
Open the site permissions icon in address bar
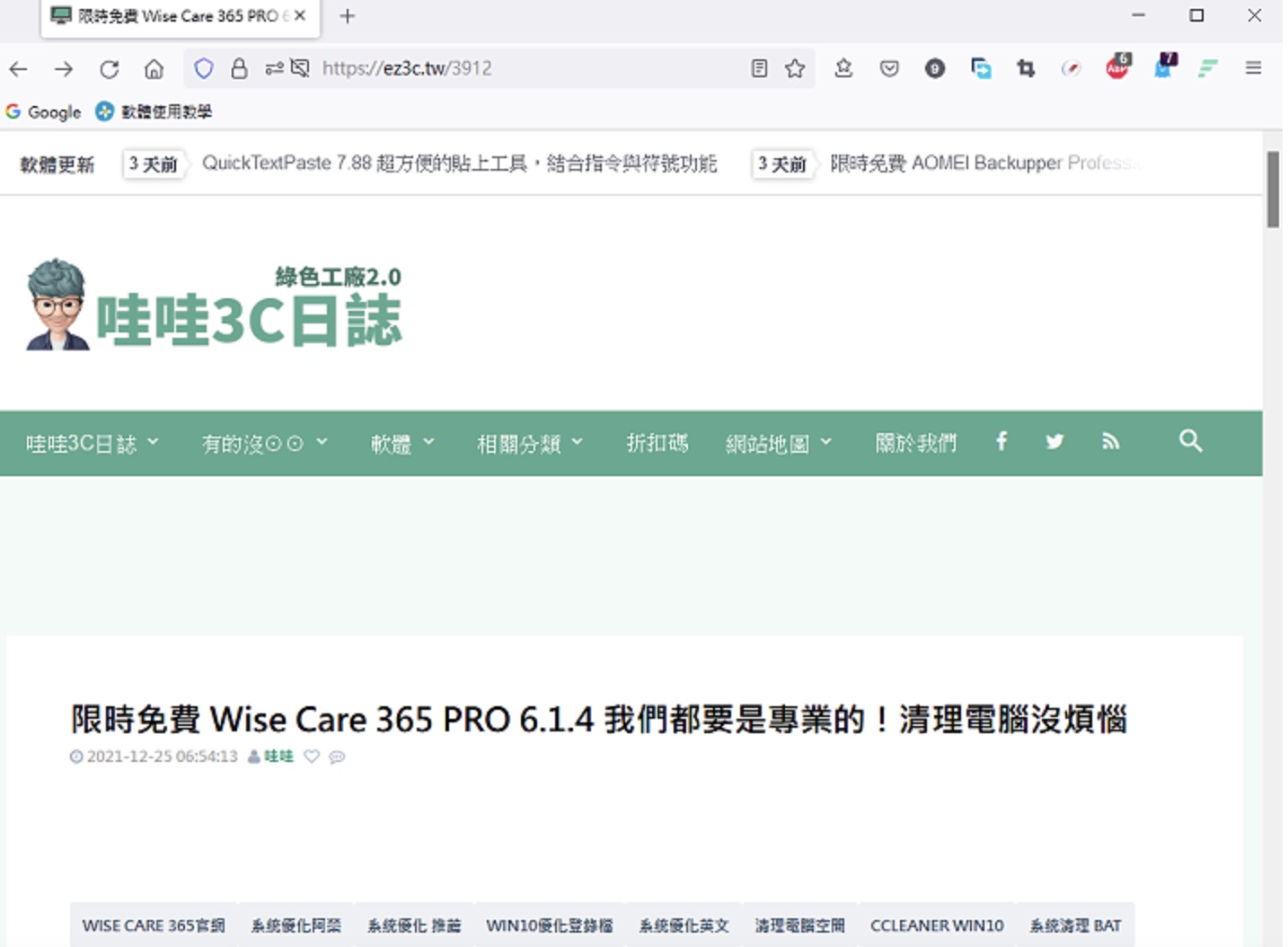click(x=274, y=68)
